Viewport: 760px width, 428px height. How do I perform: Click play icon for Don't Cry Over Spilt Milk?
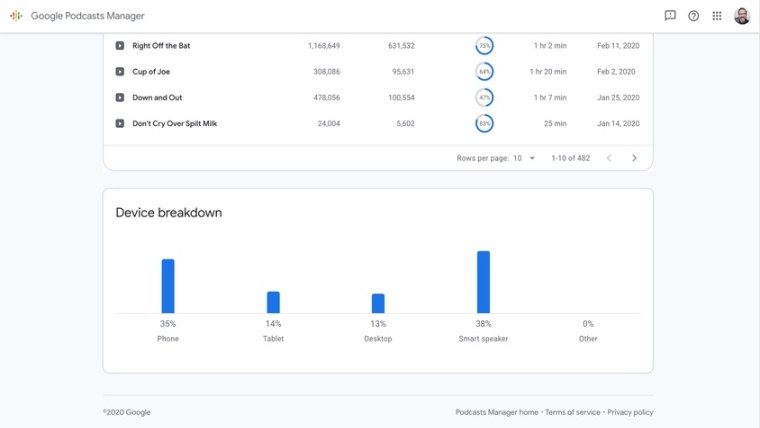point(120,124)
